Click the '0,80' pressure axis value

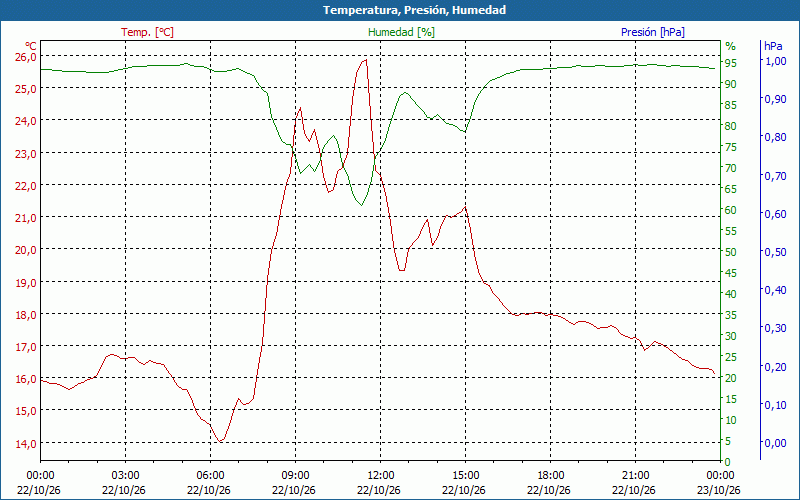pos(776,137)
